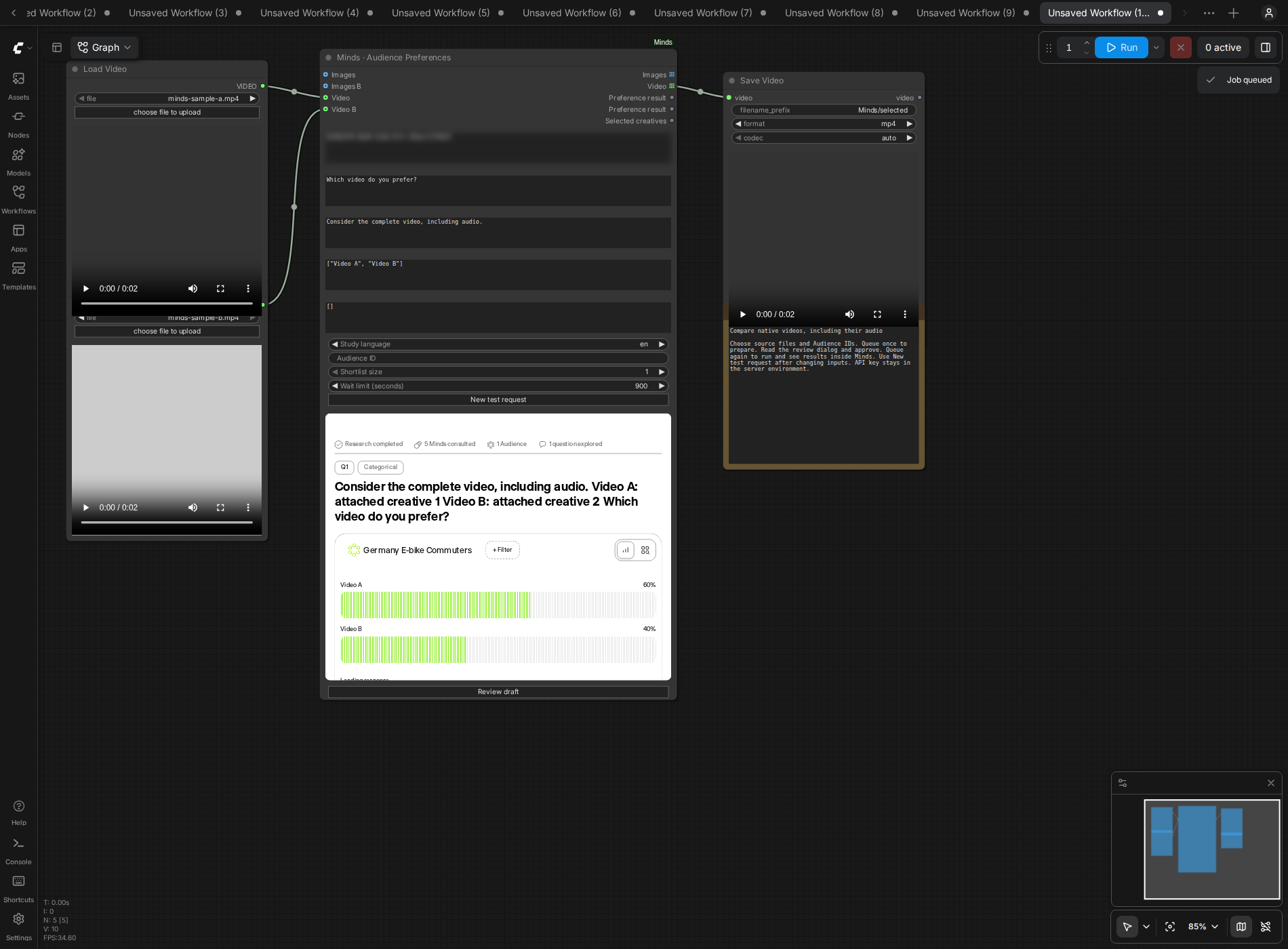Collapse the Minds Audience Preferences node

[x=329, y=58]
